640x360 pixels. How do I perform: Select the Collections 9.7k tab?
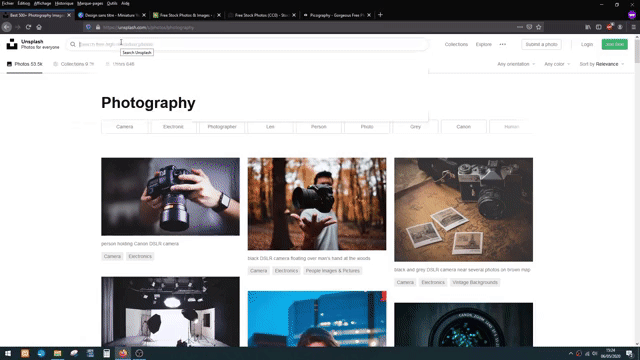click(73, 64)
